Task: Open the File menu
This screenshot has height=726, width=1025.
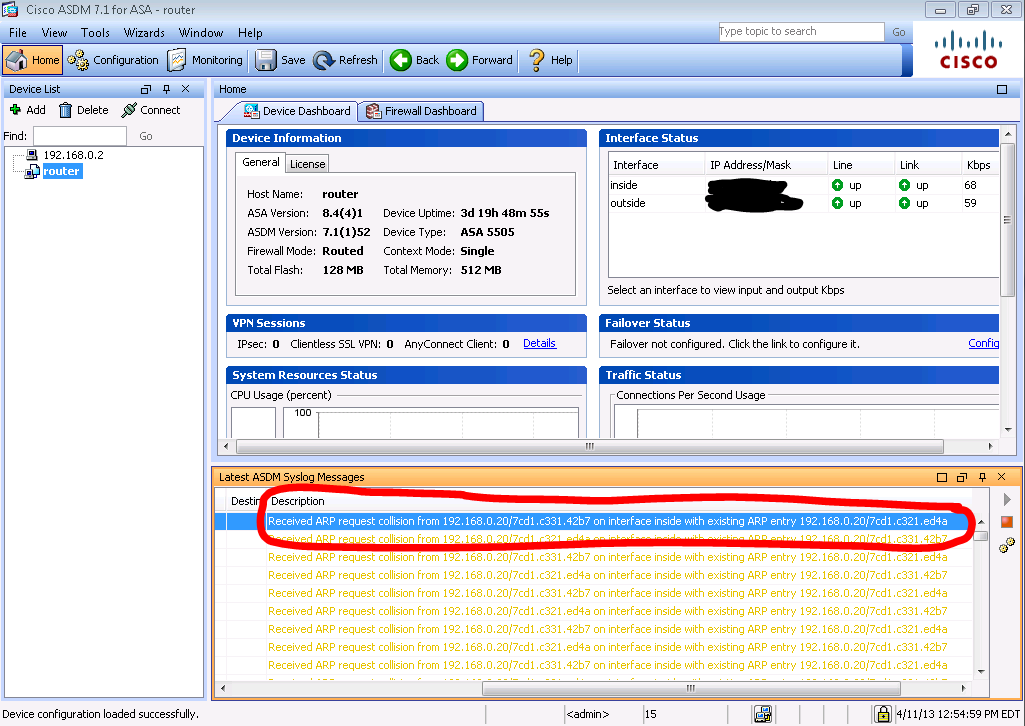Action: 18,33
